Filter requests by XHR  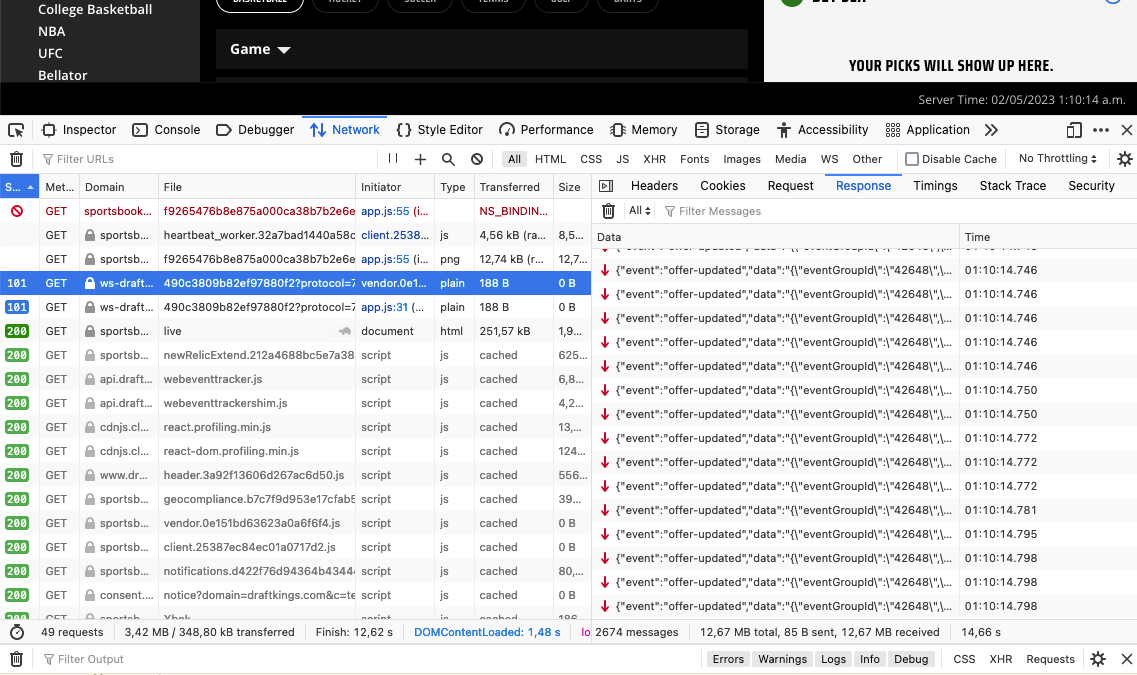pos(654,159)
